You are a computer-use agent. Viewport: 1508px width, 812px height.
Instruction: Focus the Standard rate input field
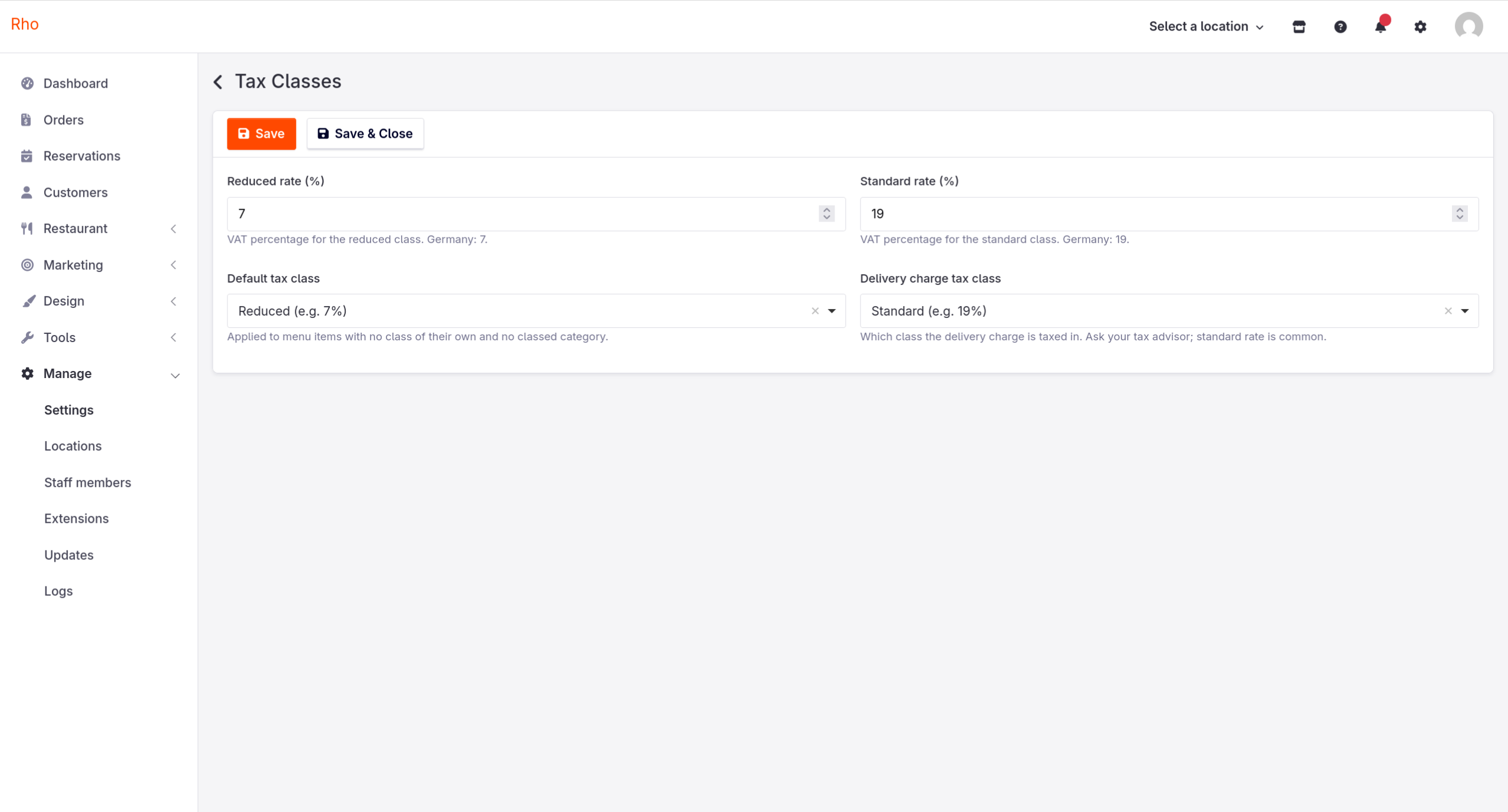(1169, 214)
